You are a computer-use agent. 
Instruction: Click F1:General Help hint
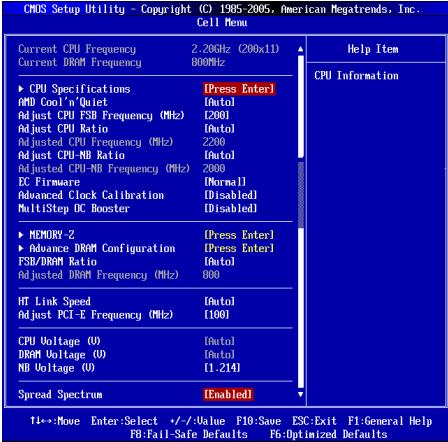click(x=390, y=421)
